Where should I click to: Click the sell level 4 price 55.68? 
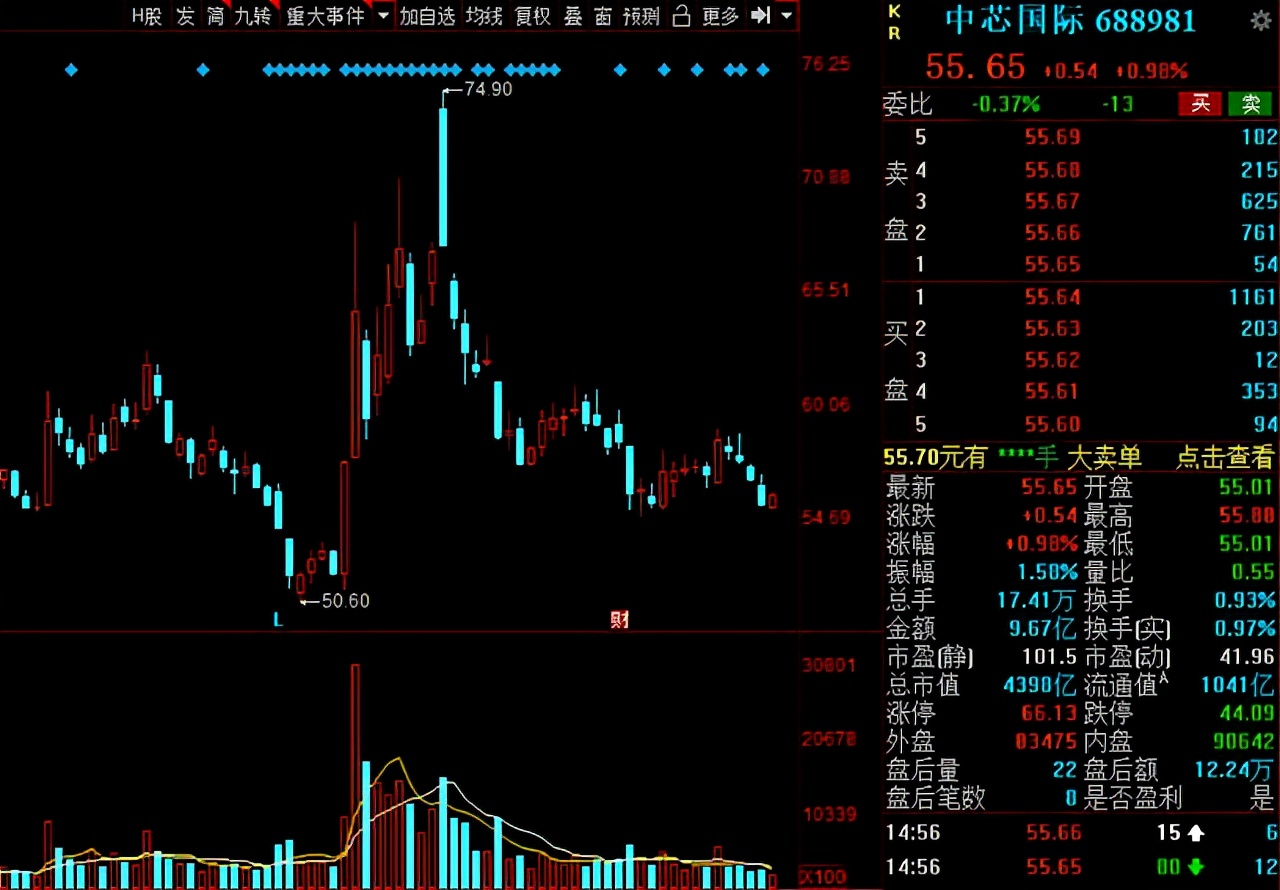[x=1053, y=169]
